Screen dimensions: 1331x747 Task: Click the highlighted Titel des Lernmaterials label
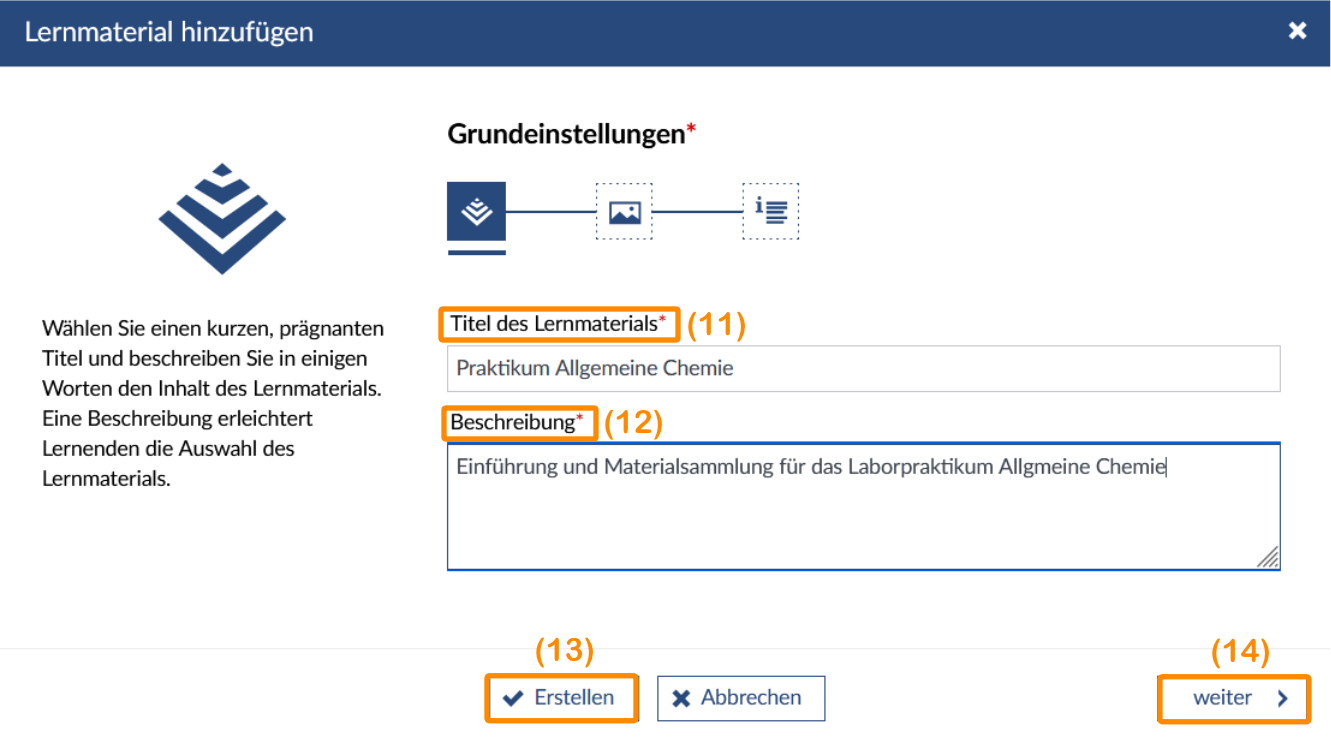[558, 324]
